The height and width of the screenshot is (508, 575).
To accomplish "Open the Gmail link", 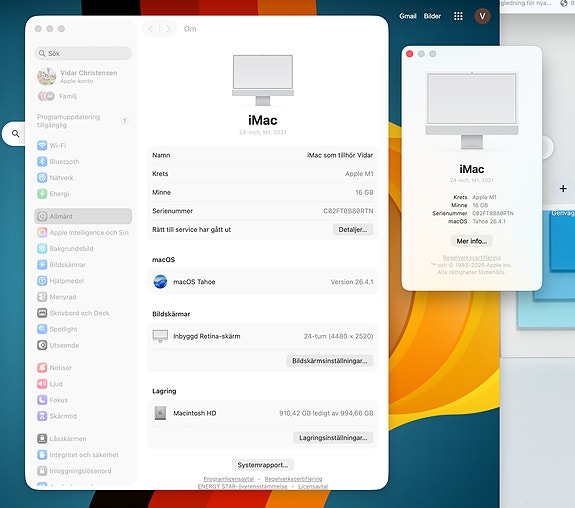I will point(408,16).
